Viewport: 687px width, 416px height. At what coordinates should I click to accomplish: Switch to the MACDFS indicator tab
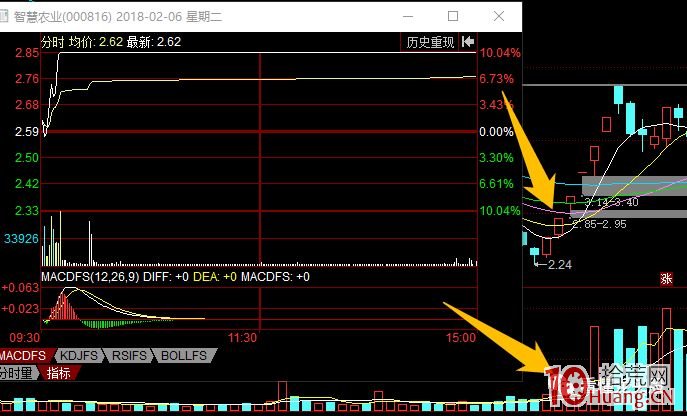(25, 356)
